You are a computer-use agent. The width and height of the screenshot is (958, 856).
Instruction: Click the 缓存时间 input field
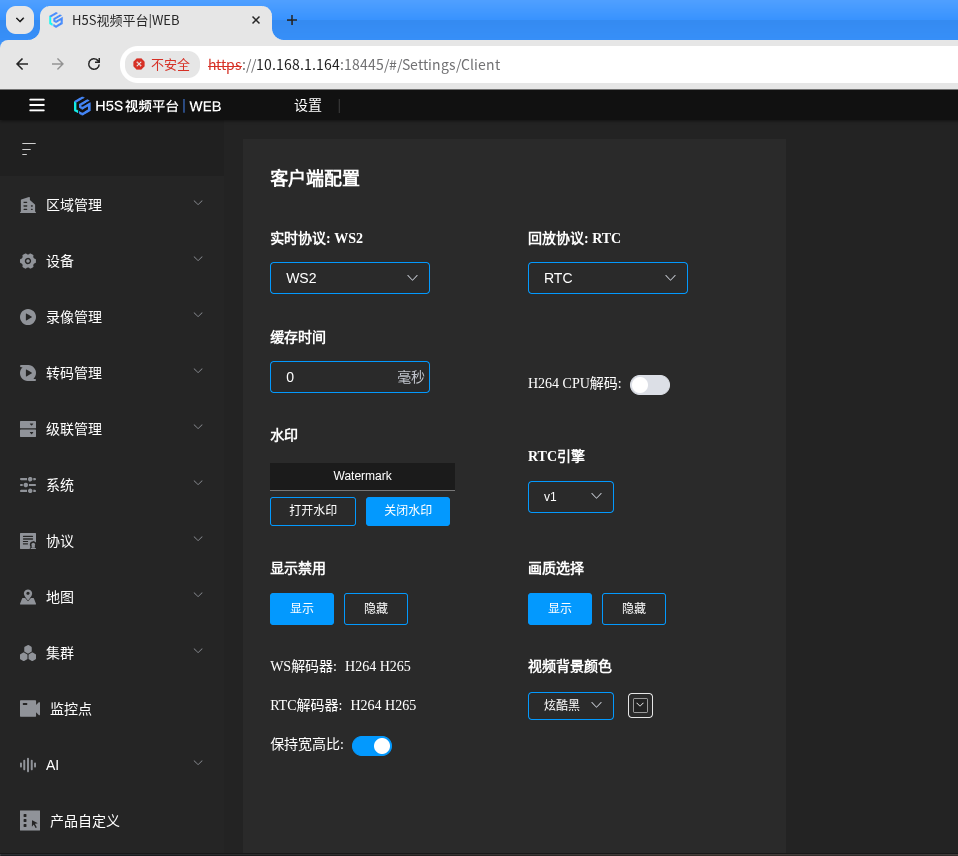coord(335,377)
